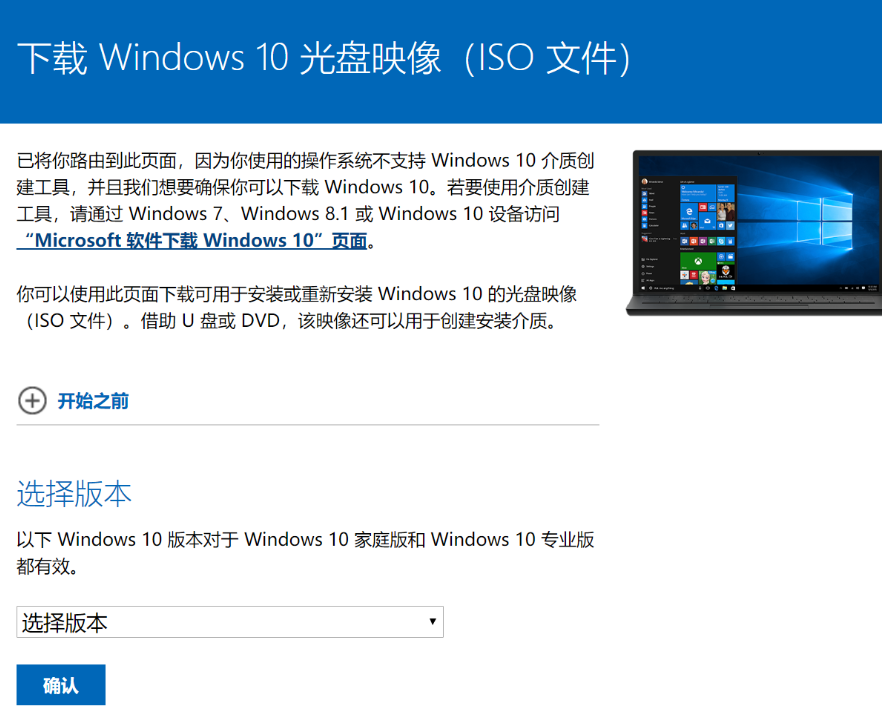The image size is (886, 719).
Task: Click the Cortana welcome tile in laptop image
Action: pos(698,193)
